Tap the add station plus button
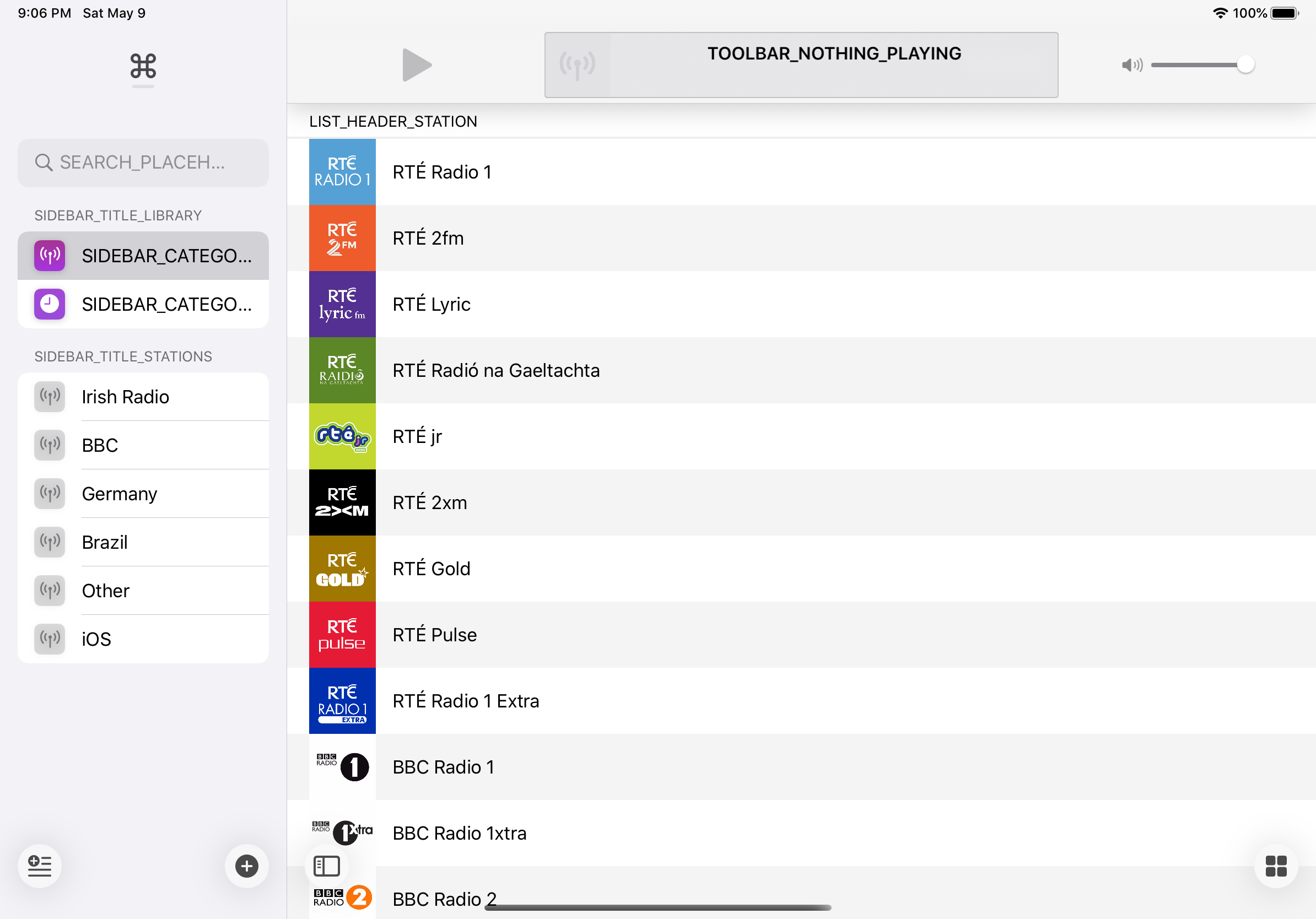Screen dimensions: 1316x919 246,866
